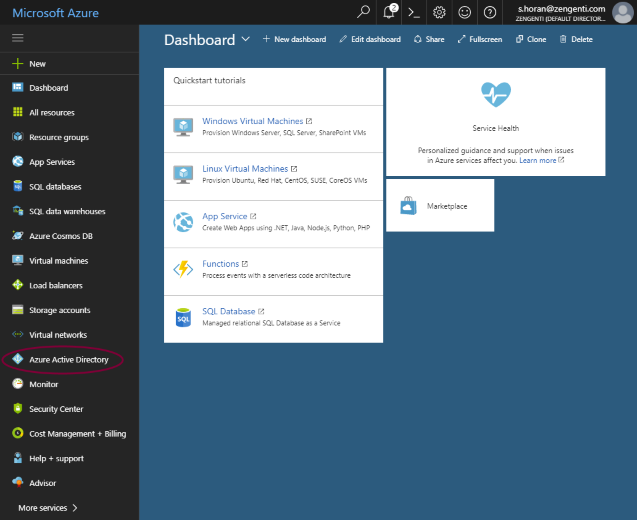Click the All resources grid icon
The image size is (637, 520).
[17, 112]
